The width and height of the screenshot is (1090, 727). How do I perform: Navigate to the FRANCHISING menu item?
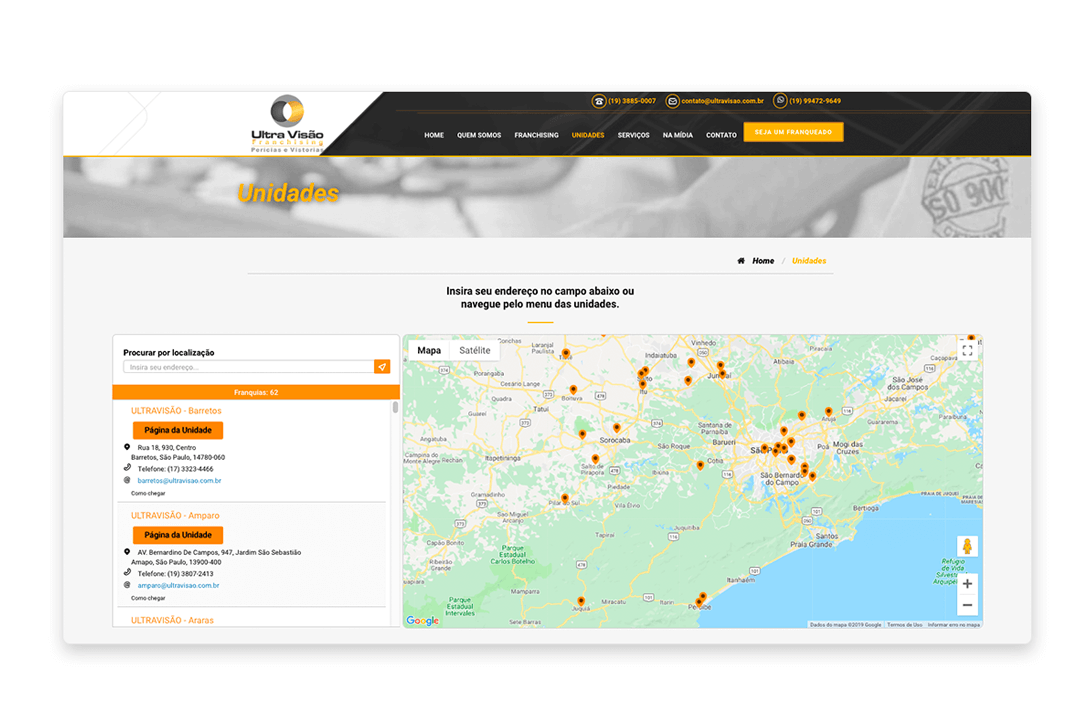pos(536,134)
